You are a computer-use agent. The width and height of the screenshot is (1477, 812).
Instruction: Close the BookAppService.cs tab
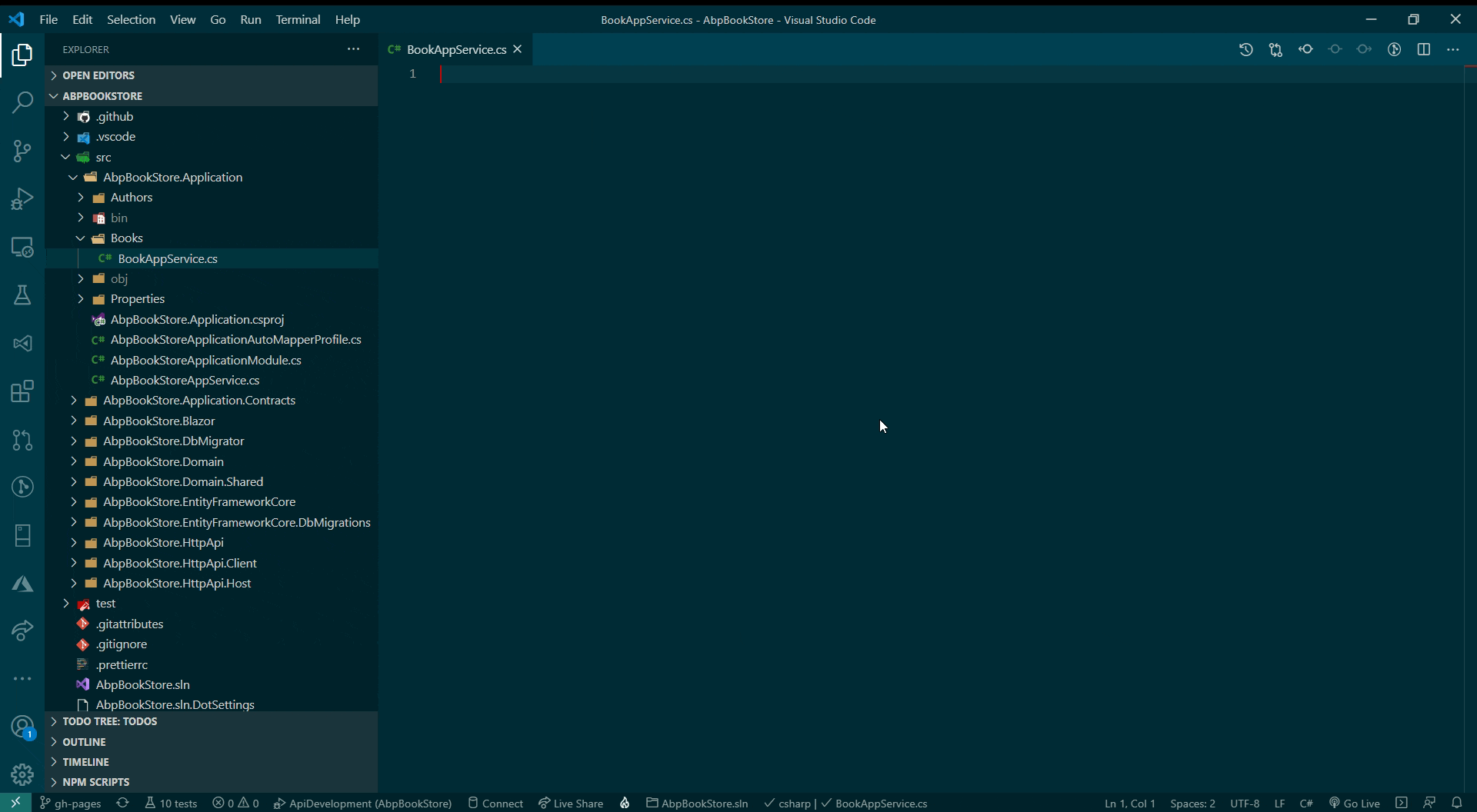pos(518,49)
